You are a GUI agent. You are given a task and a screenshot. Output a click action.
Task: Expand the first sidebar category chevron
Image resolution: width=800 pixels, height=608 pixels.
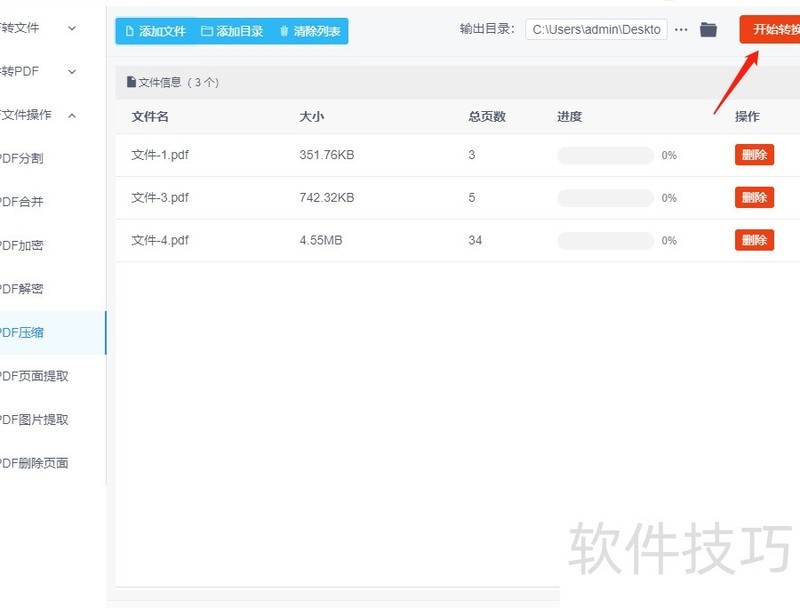point(71,28)
